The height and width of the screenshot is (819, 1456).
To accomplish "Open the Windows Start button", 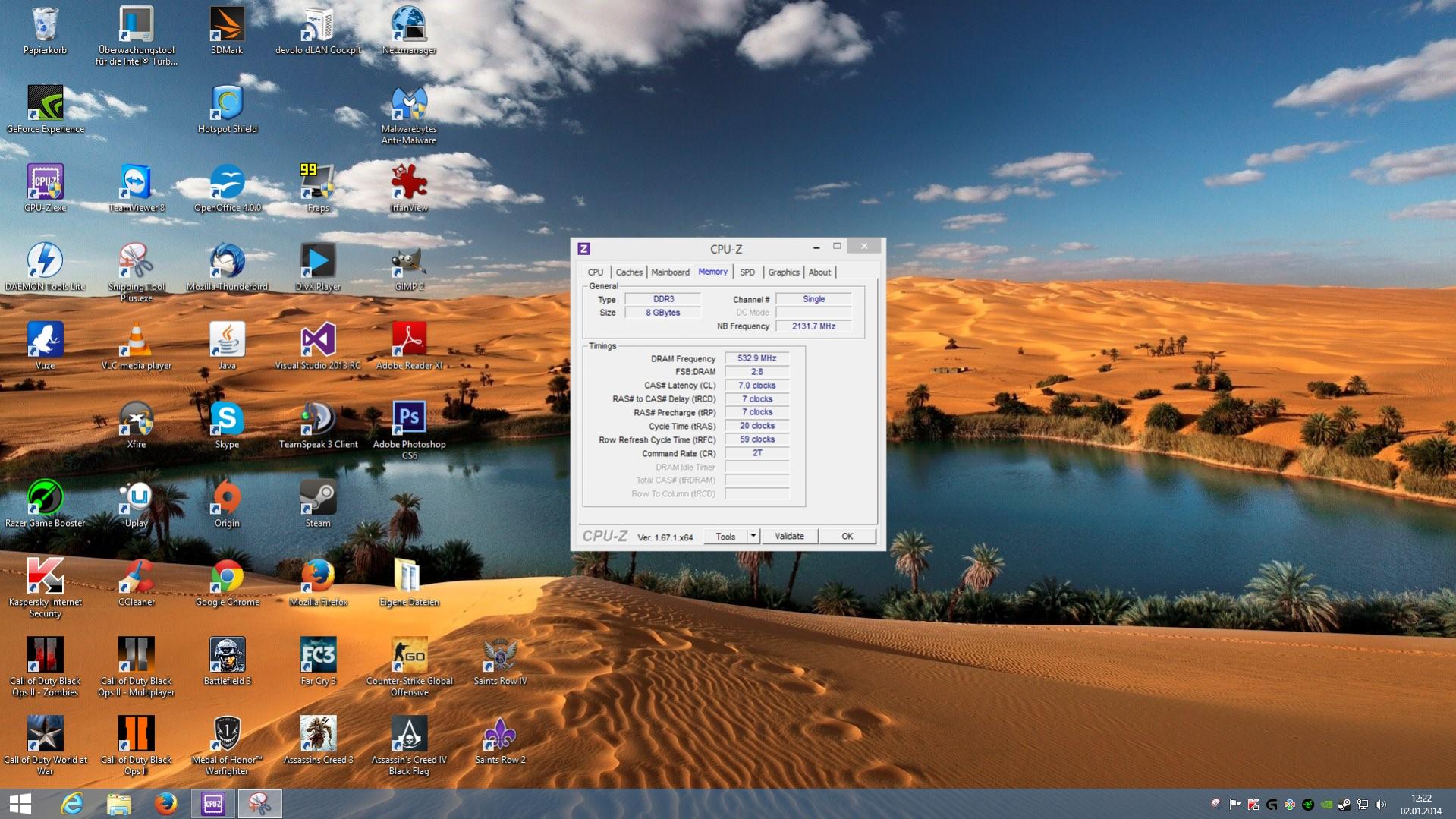I will 20,804.
